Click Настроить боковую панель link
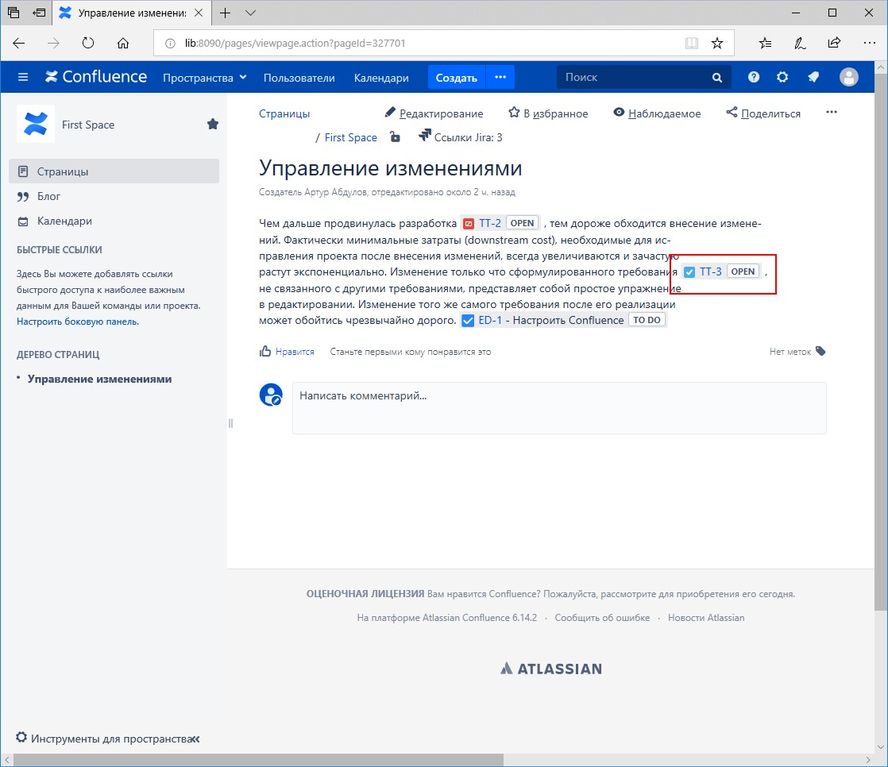This screenshot has height=767, width=888. [78, 321]
